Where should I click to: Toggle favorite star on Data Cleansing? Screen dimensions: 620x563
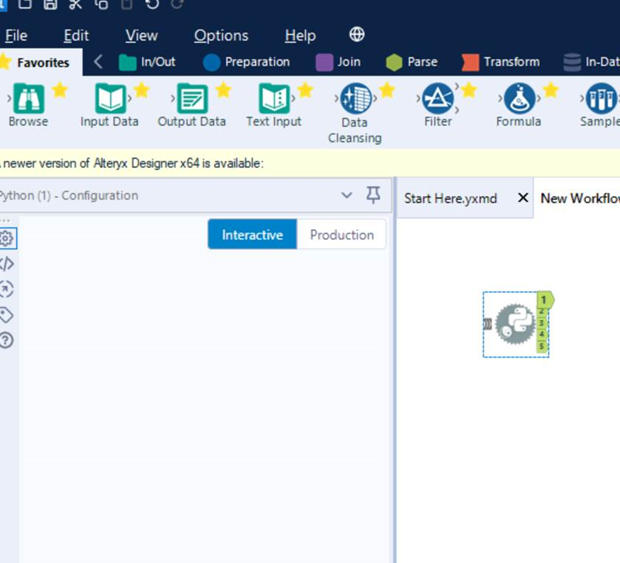click(387, 90)
